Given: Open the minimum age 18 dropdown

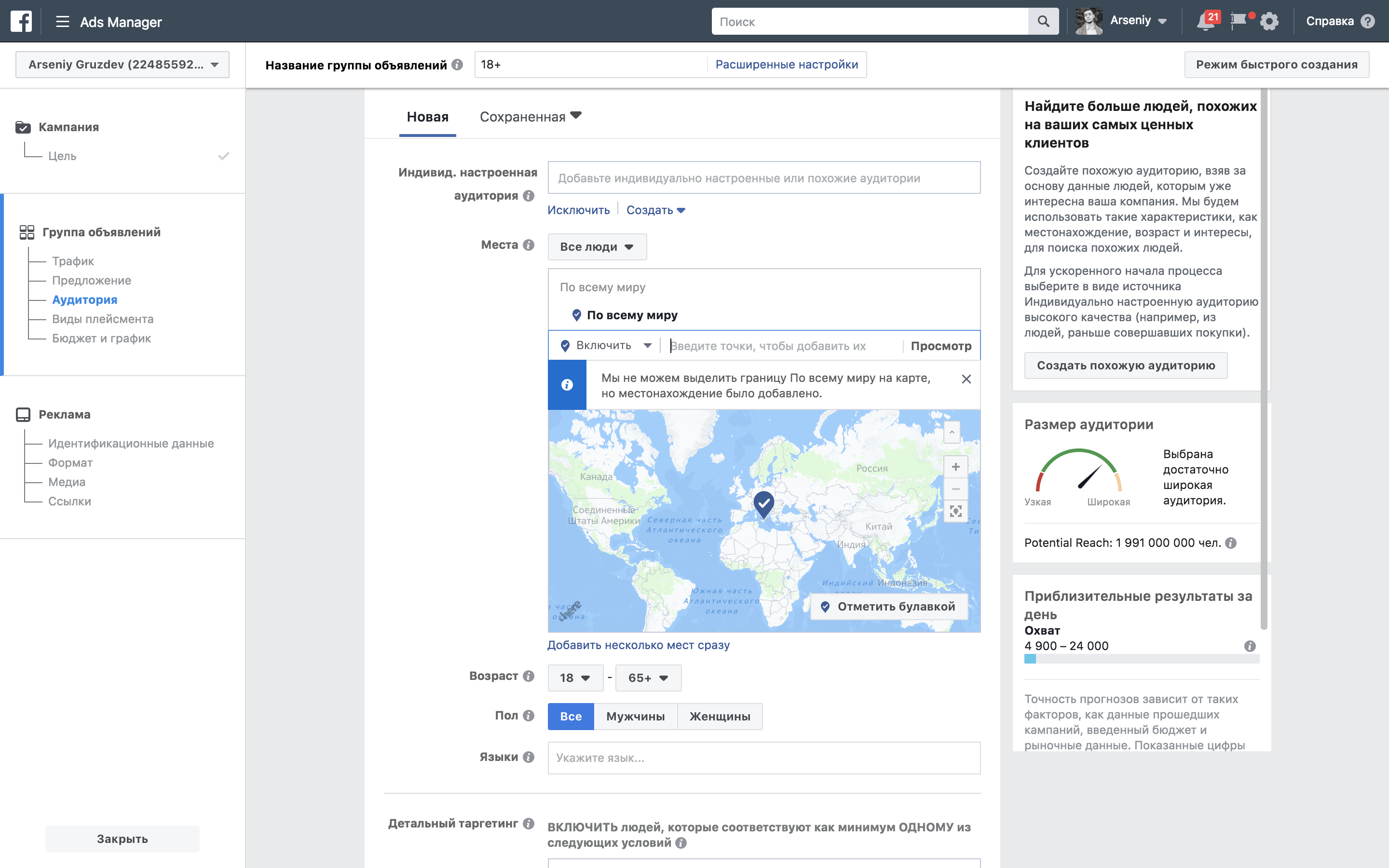Looking at the screenshot, I should pyautogui.click(x=575, y=678).
